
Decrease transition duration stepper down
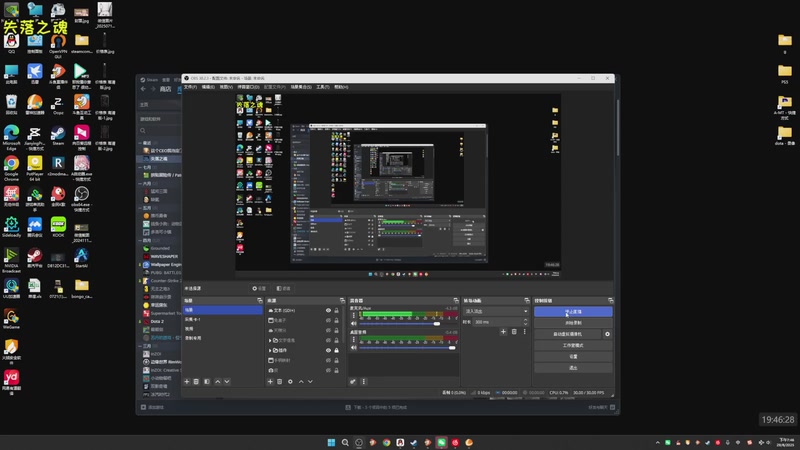pos(526,324)
